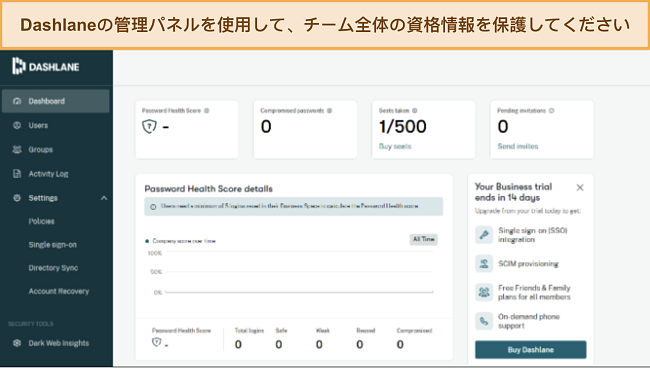The image size is (650, 368).
Task: Click Seats taken info icon
Action: pos(415,111)
